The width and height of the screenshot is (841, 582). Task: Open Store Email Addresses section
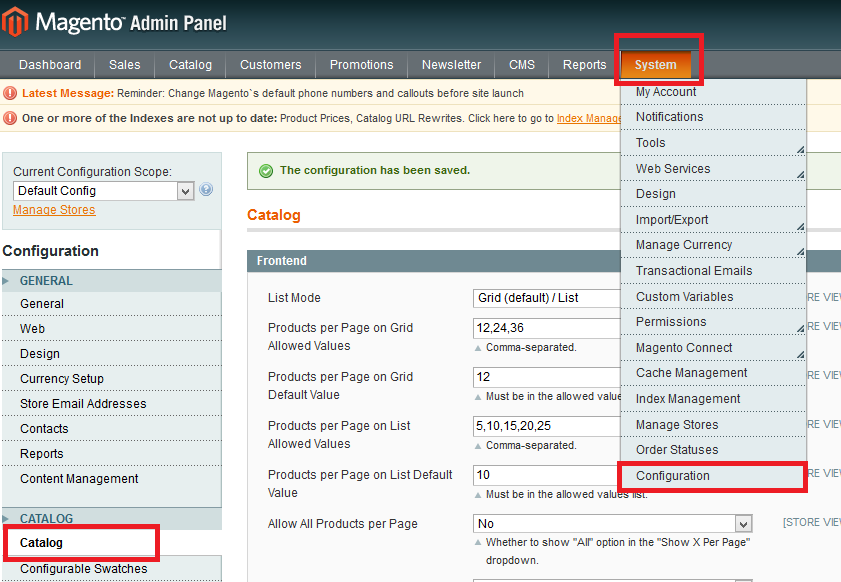point(112,403)
